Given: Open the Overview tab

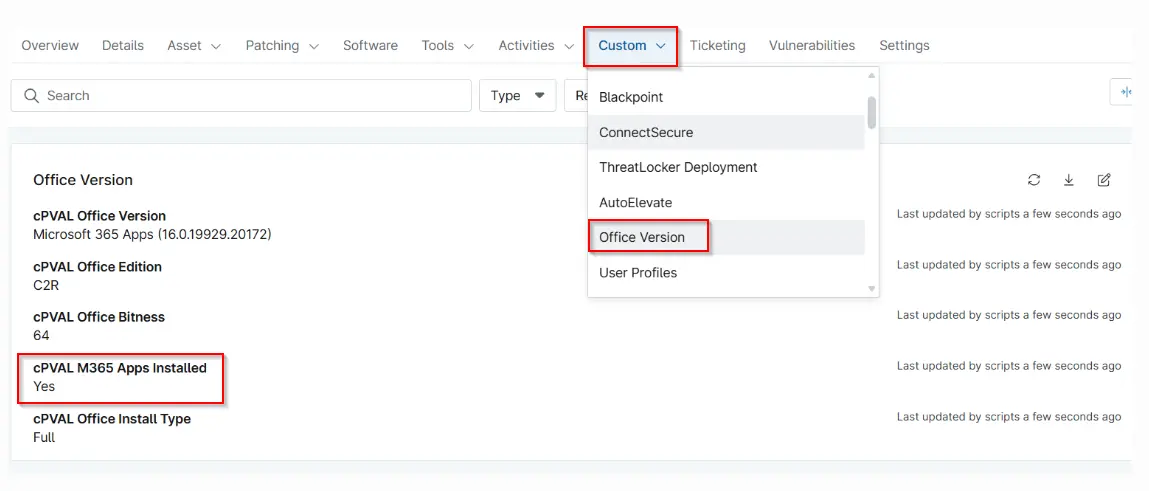Looking at the screenshot, I should tap(50, 45).
